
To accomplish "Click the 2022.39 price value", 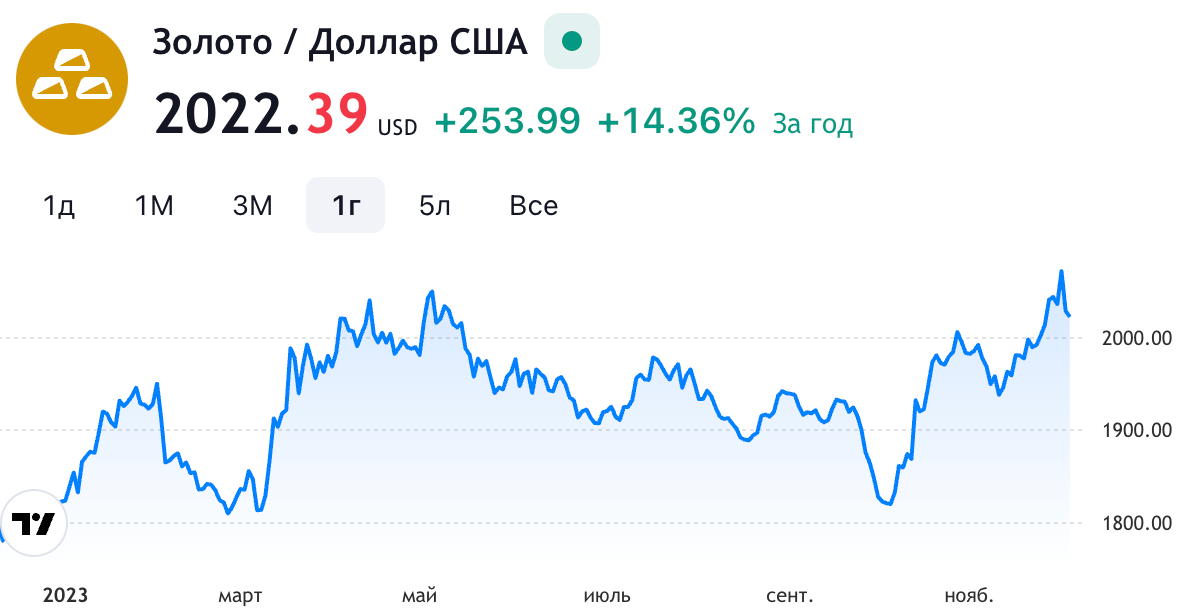I will click(260, 115).
